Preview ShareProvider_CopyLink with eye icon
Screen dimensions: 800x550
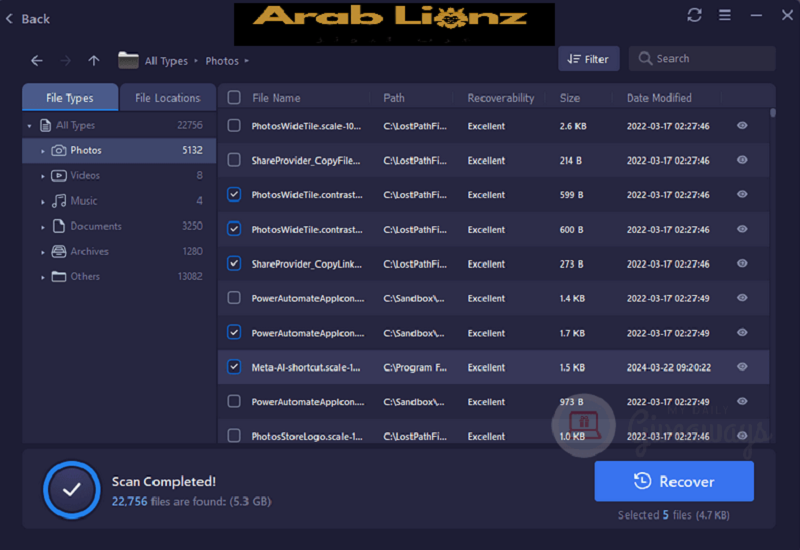pyautogui.click(x=742, y=263)
